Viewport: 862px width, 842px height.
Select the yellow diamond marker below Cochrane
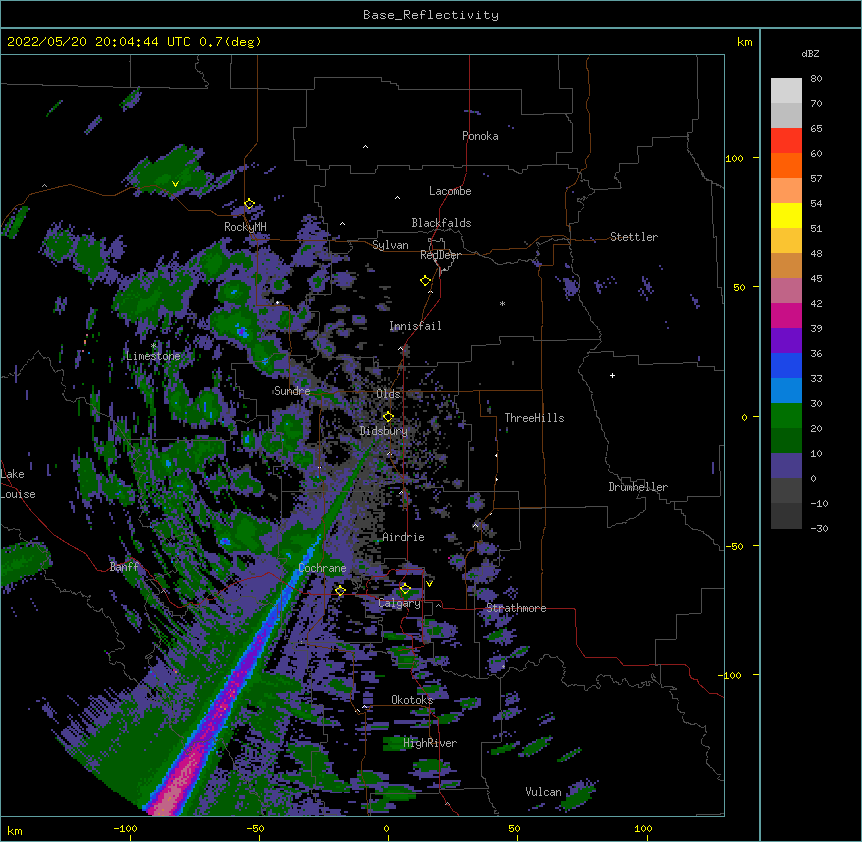coord(340,590)
